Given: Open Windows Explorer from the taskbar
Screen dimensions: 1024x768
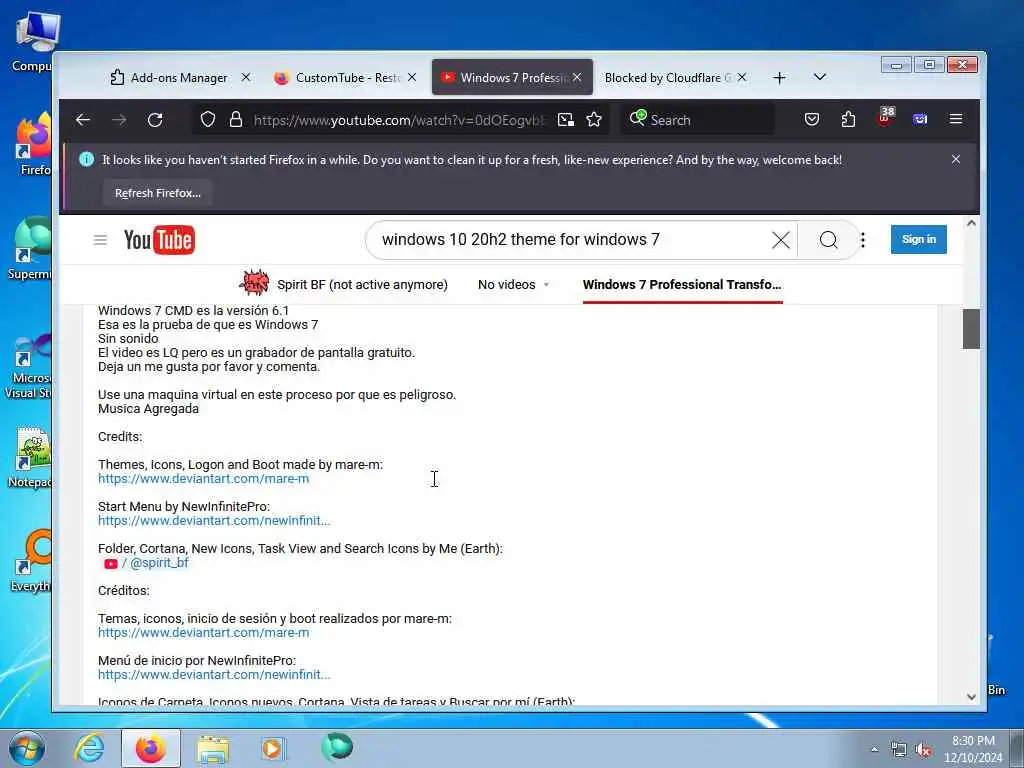Looking at the screenshot, I should pos(213,748).
